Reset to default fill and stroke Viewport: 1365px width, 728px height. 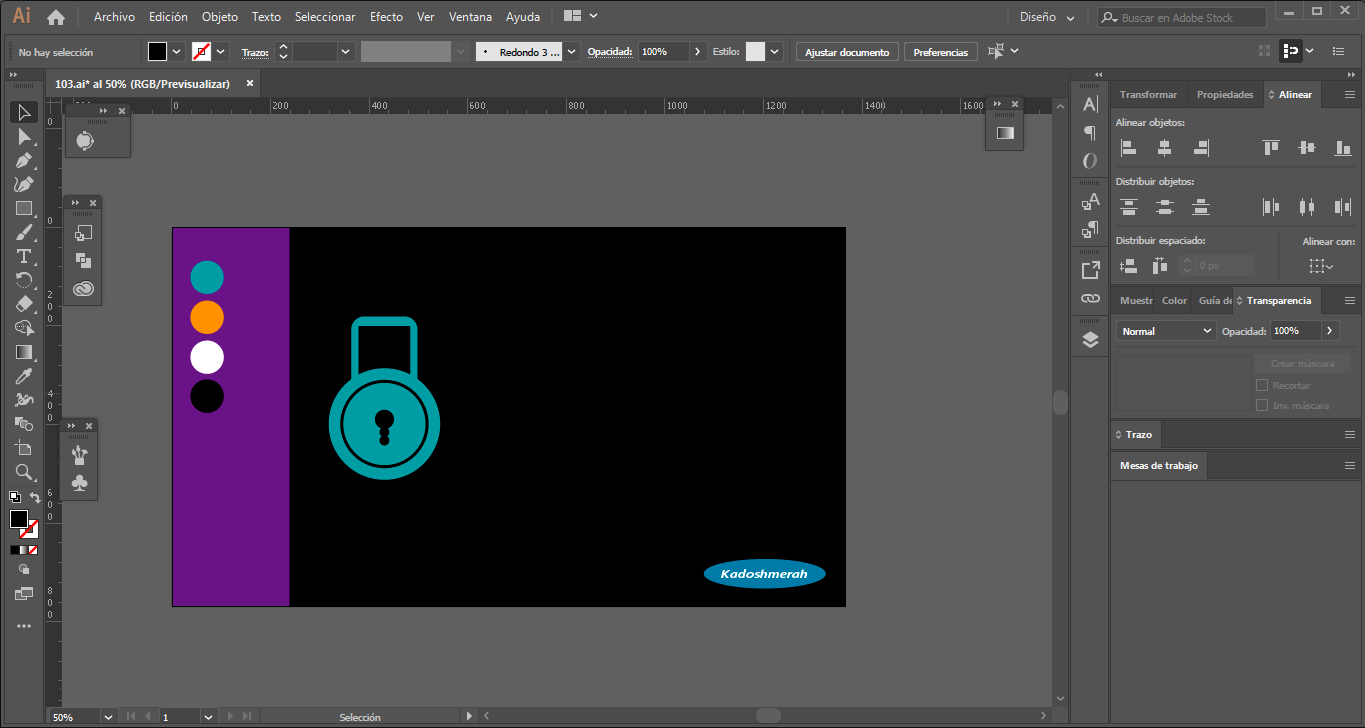15,496
